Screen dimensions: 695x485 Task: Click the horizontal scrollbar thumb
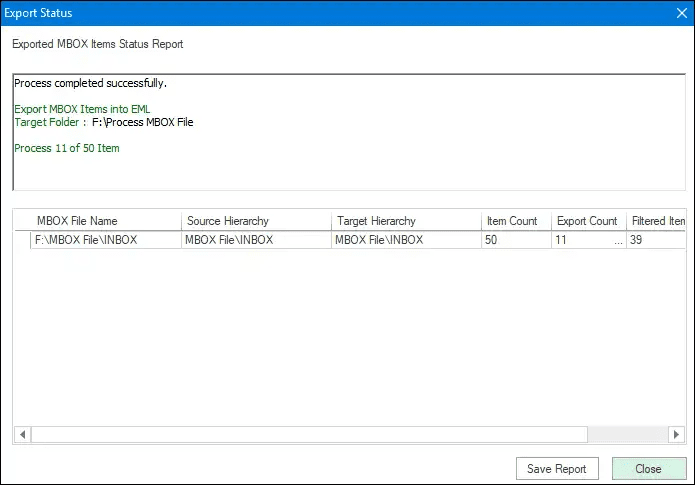point(309,434)
